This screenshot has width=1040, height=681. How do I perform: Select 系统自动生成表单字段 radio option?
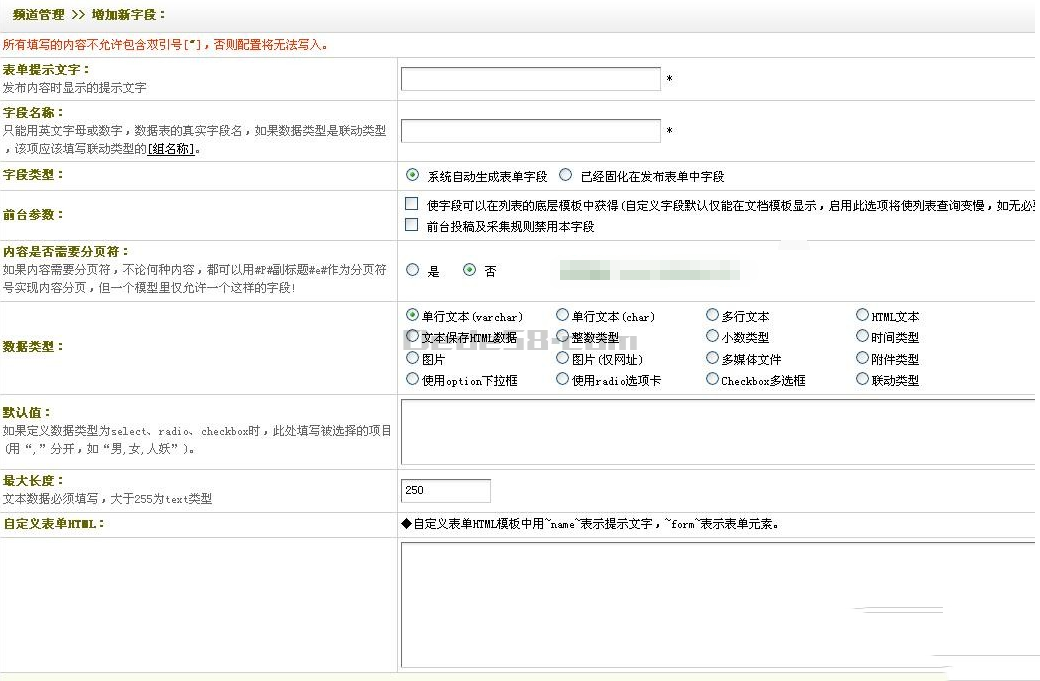pyautogui.click(x=412, y=175)
